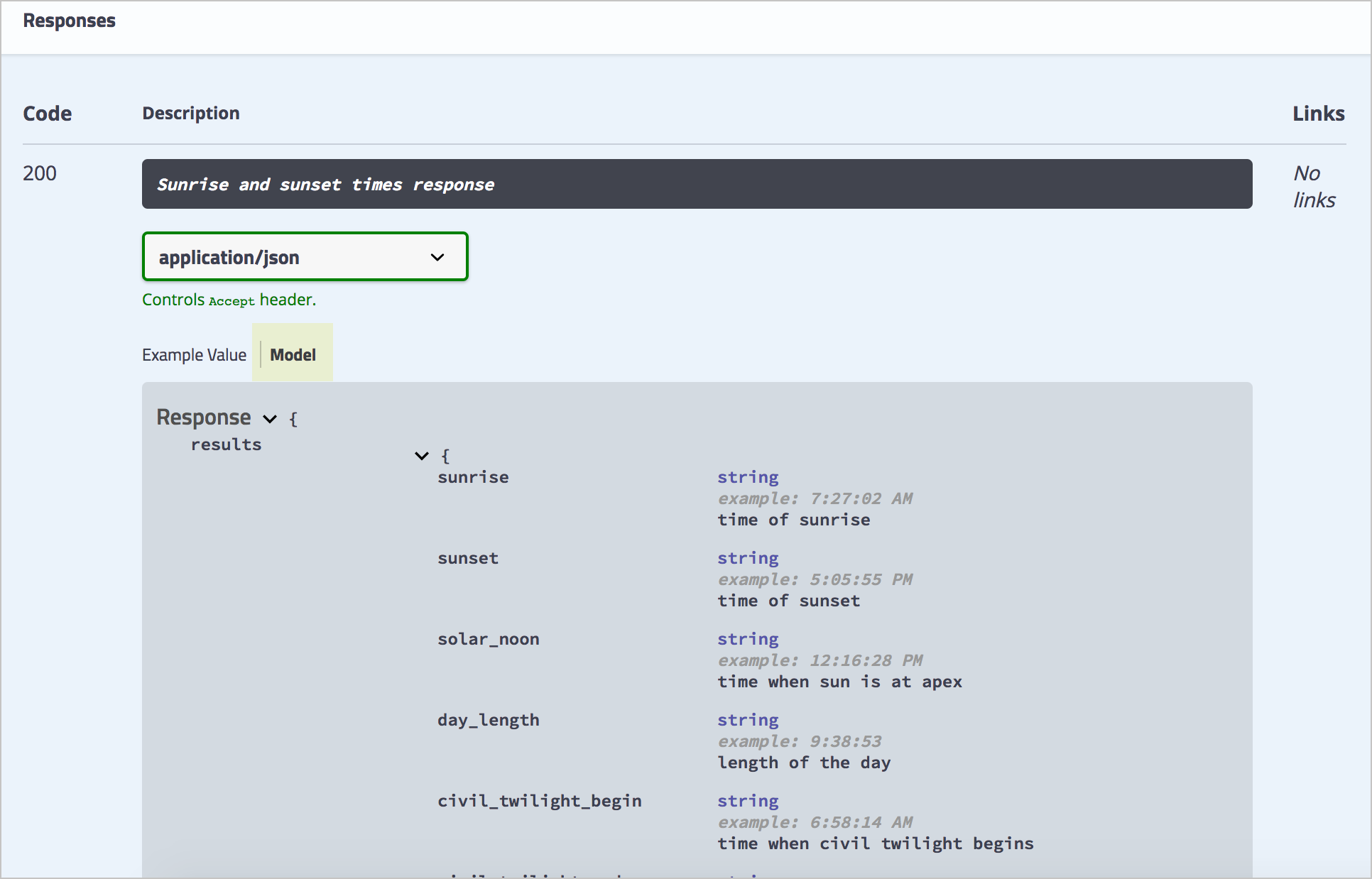Click the 200 response code
1372x879 pixels.
point(40,173)
